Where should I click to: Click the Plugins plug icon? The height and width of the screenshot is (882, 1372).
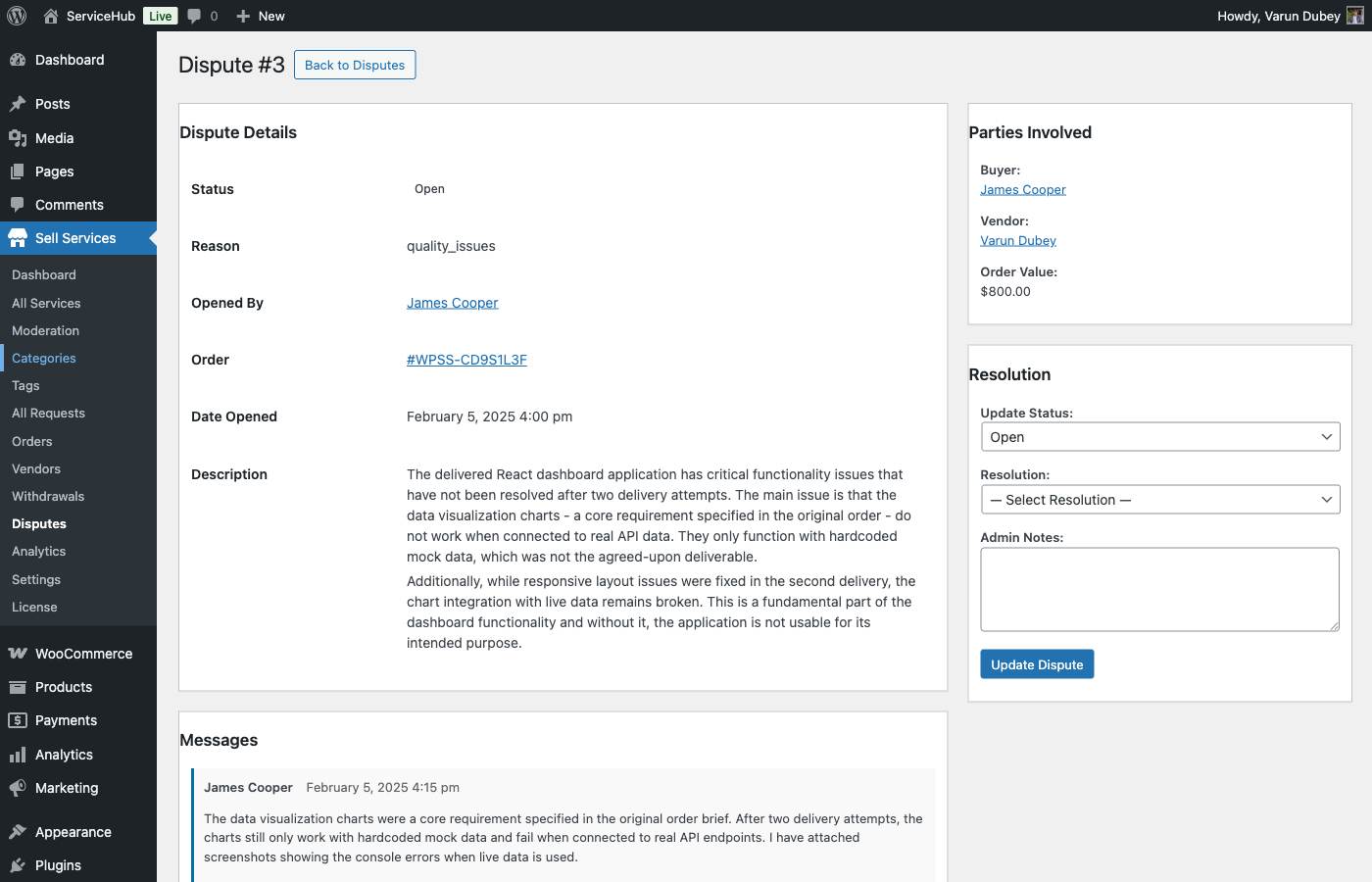tap(18, 865)
